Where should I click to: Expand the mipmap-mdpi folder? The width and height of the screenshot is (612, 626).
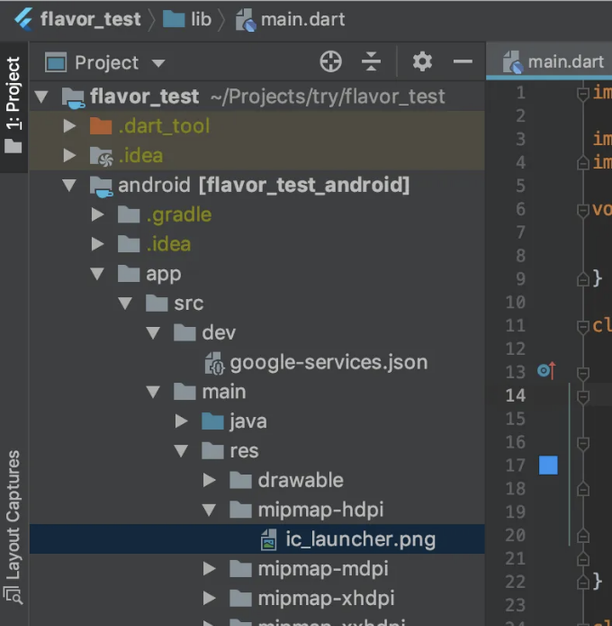[x=209, y=569]
